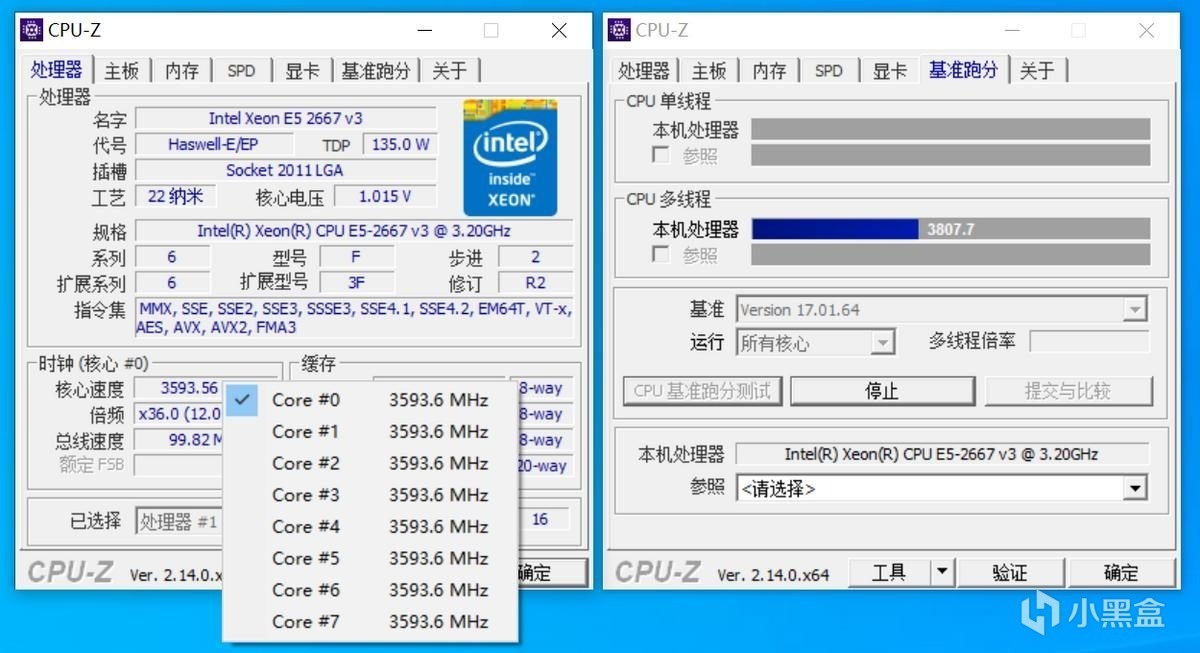Click the Intel Inside Xeon logo
Screen dimensions: 1200x653
pyautogui.click(x=510, y=157)
